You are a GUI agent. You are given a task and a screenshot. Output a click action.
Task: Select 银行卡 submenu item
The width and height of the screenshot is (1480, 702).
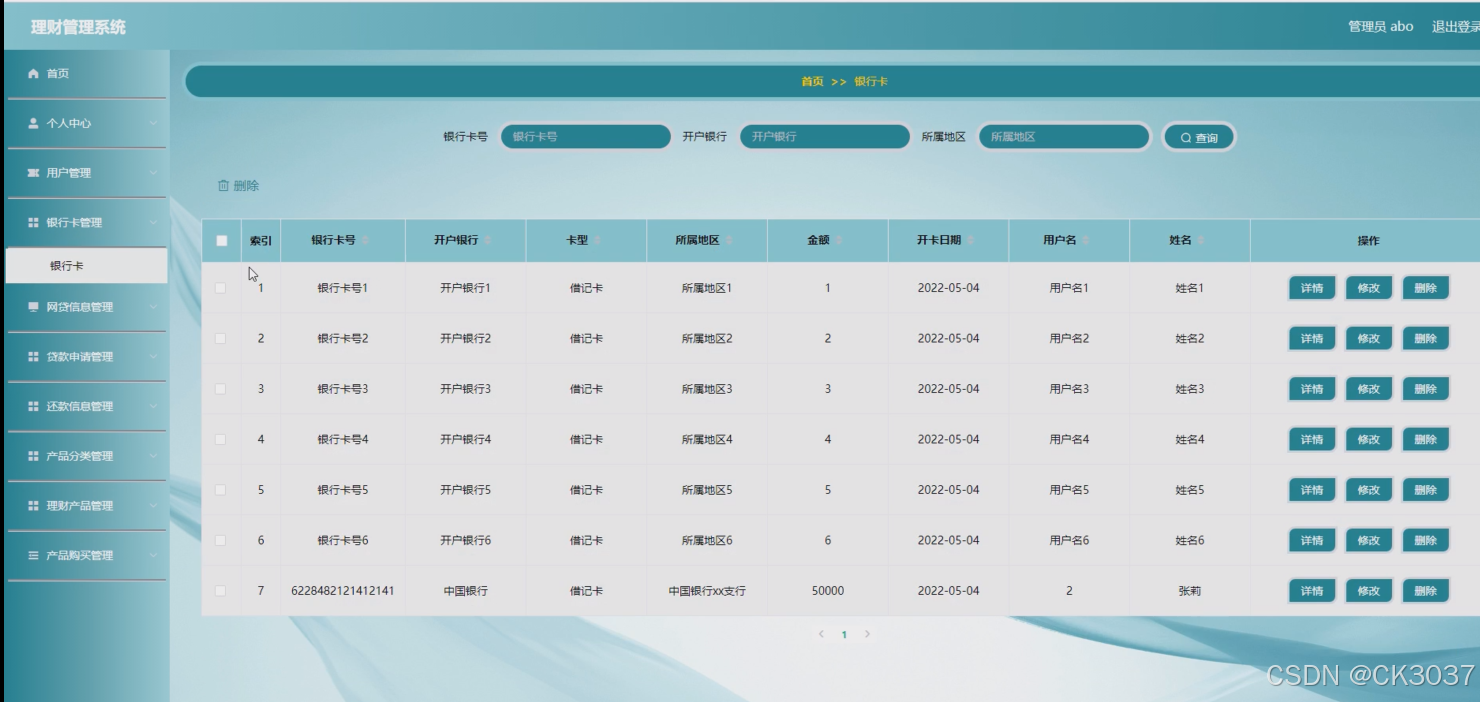coord(86,266)
